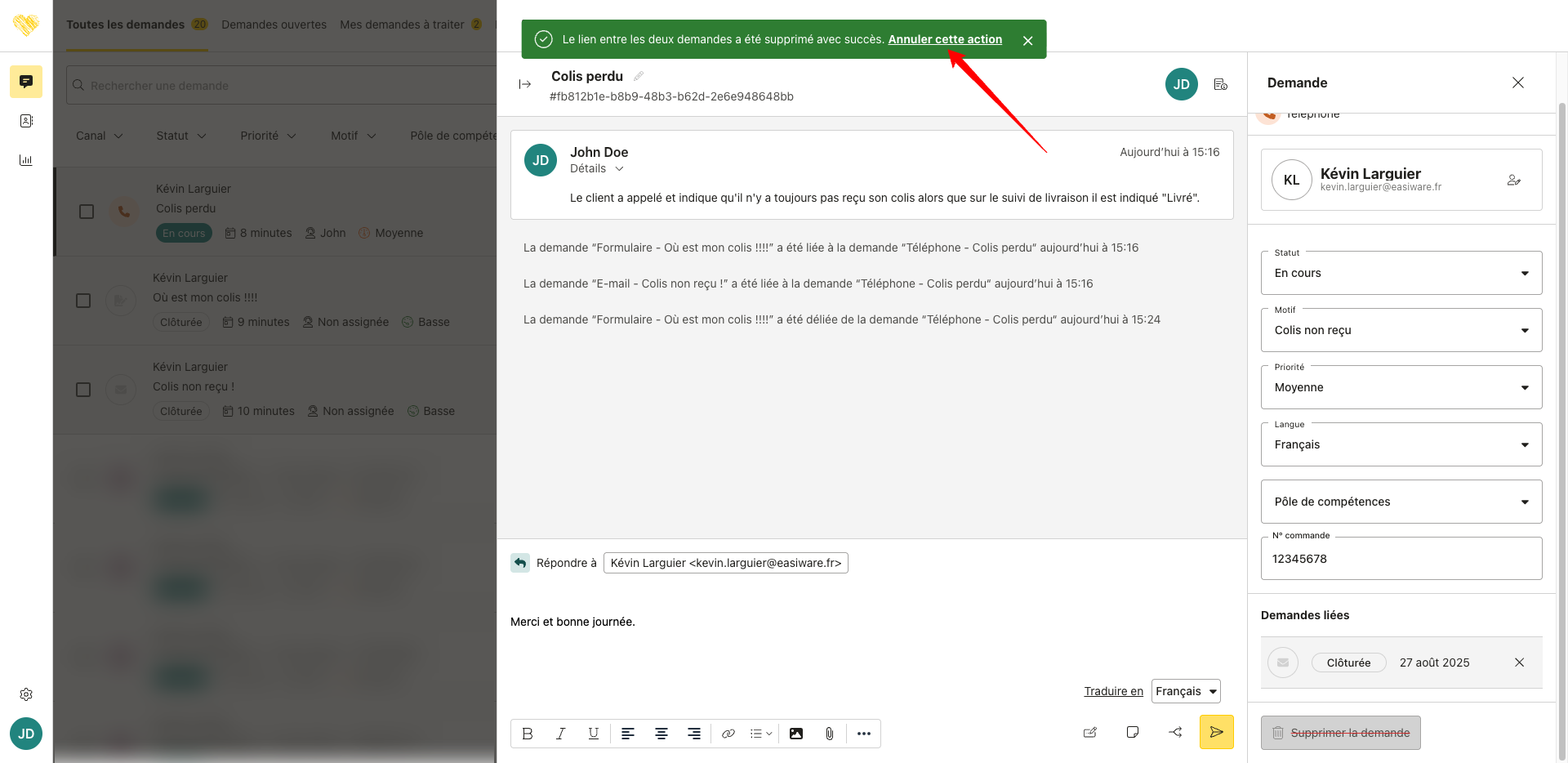Expand the Priorité dropdown set to Moyenne
Viewport: 1568px width, 763px height.
[1401, 387]
